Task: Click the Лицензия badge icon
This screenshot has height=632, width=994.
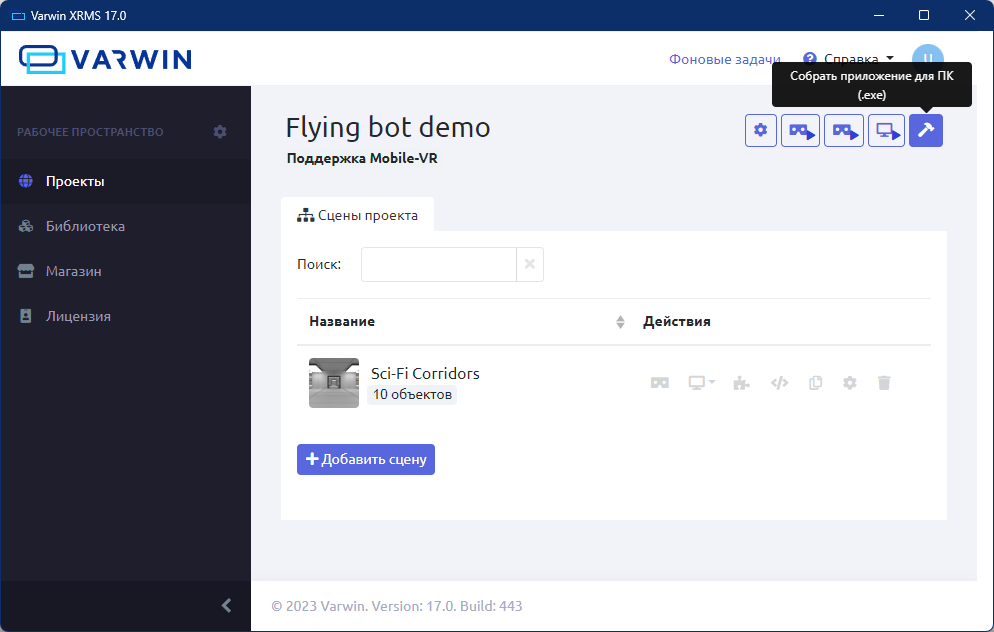Action: pyautogui.click(x=25, y=316)
